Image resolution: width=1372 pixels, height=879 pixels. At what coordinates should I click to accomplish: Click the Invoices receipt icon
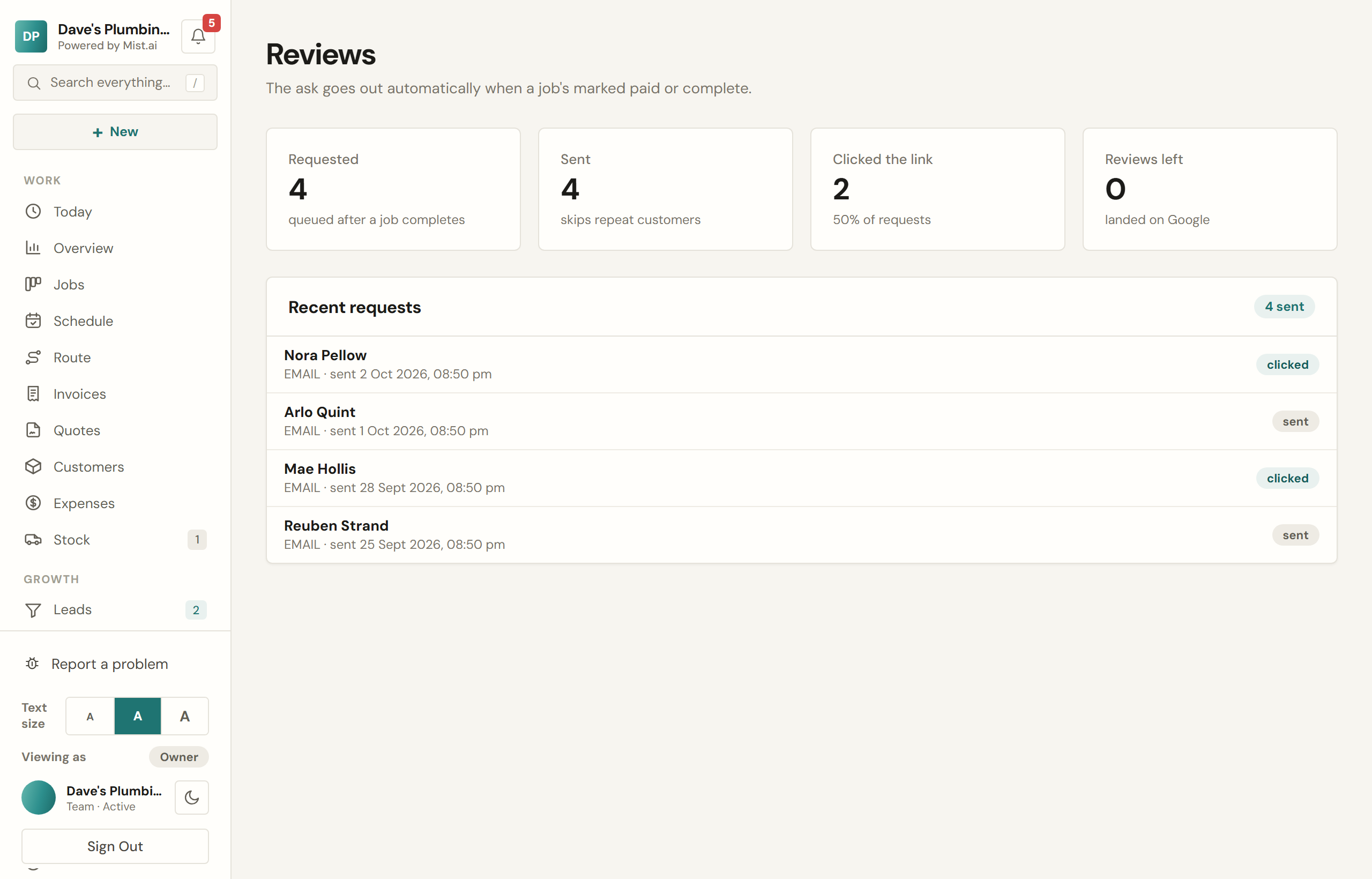pyautogui.click(x=33, y=394)
